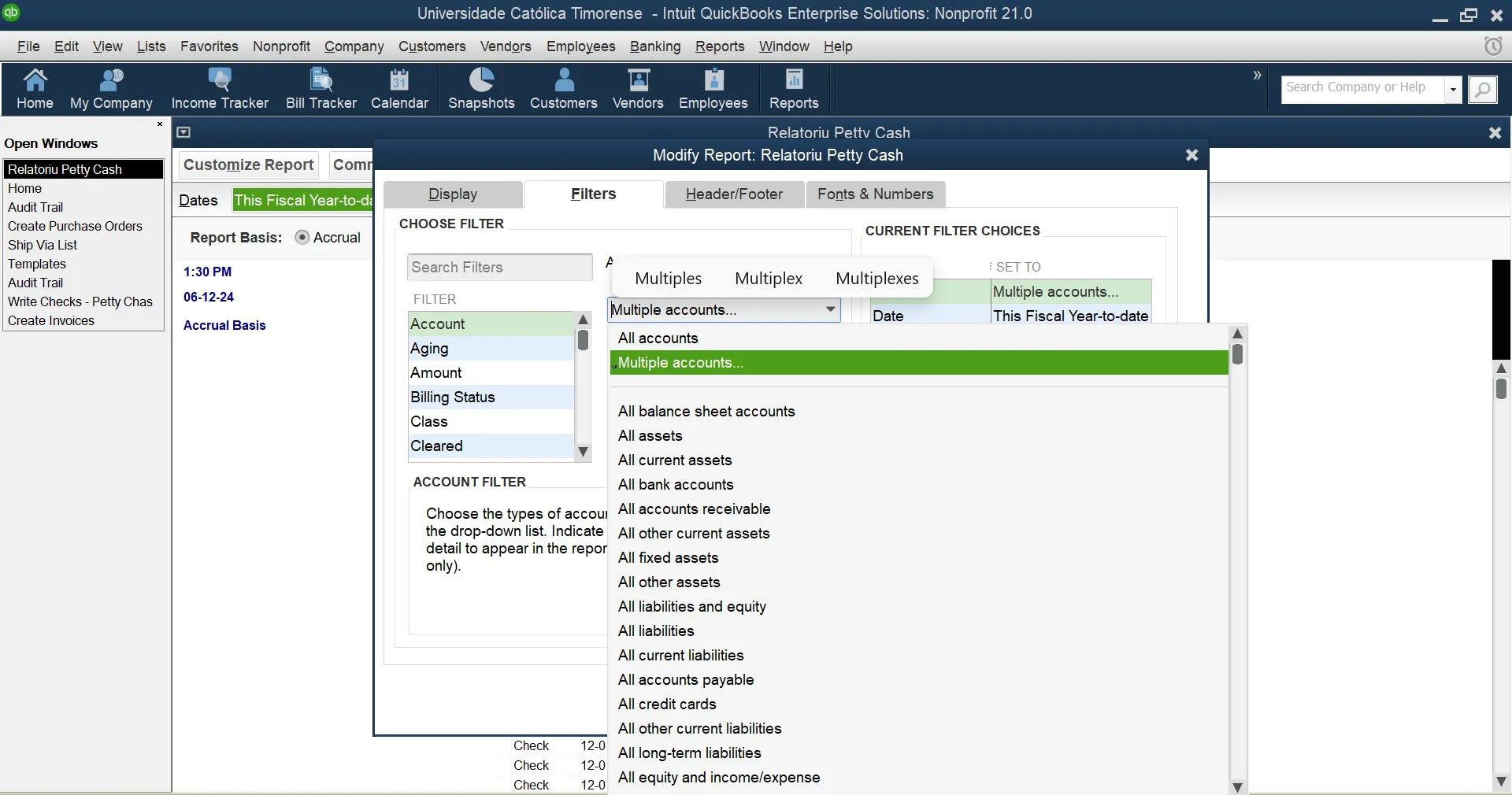Close the Modify Report dialog
The width and height of the screenshot is (1512, 795).
click(1192, 155)
